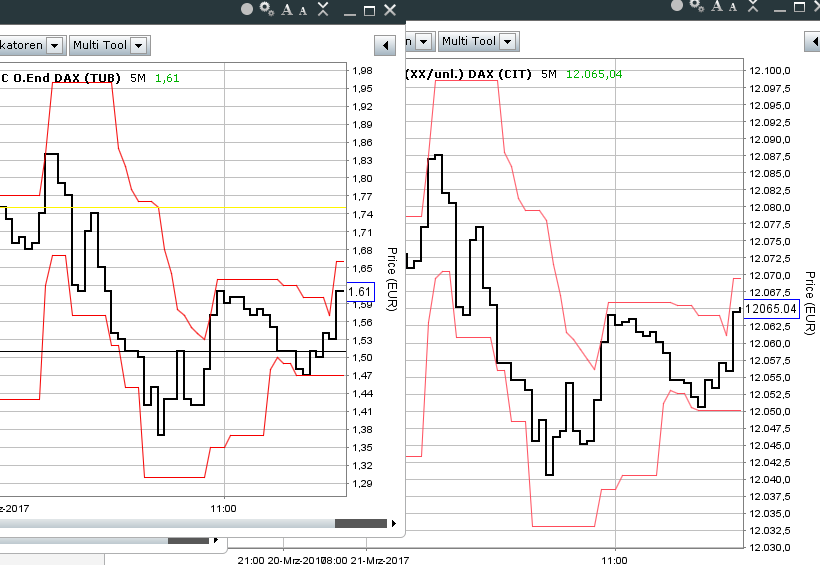Increase font size with large A in CIT window
820x565 pixels.
point(716,6)
